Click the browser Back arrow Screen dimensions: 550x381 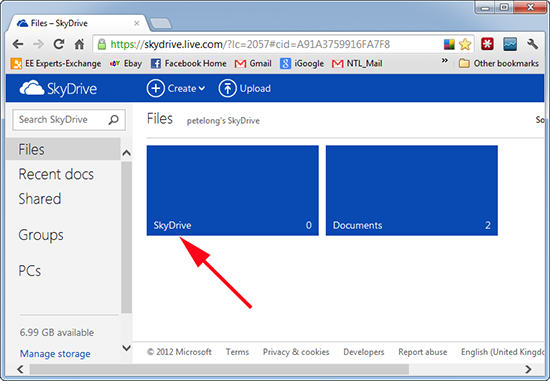point(18,44)
